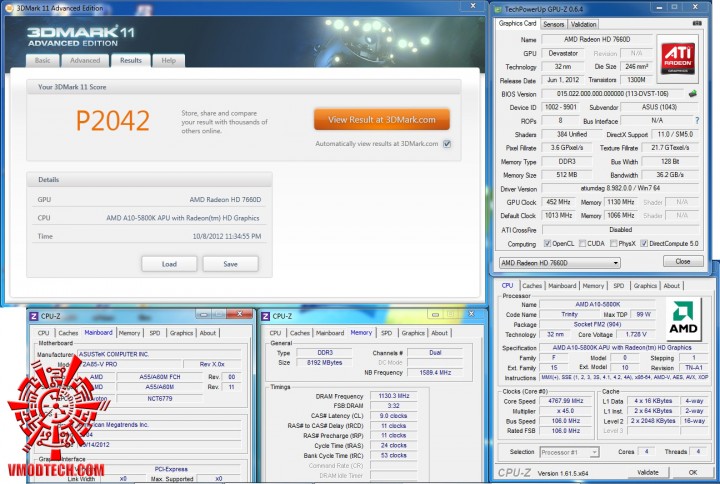Open the Processor #1 selection dropdown

tap(569, 452)
